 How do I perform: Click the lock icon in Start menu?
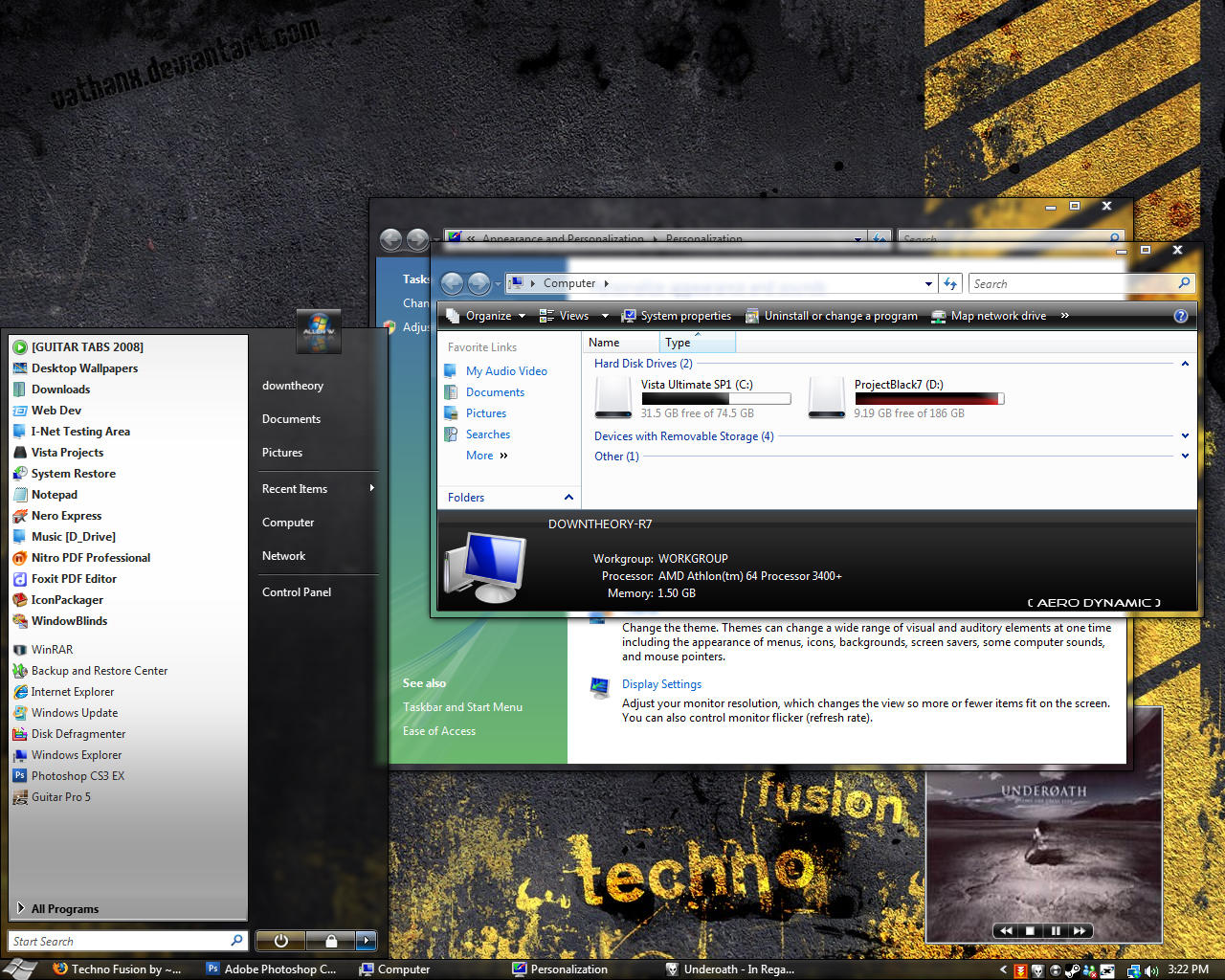click(x=330, y=941)
